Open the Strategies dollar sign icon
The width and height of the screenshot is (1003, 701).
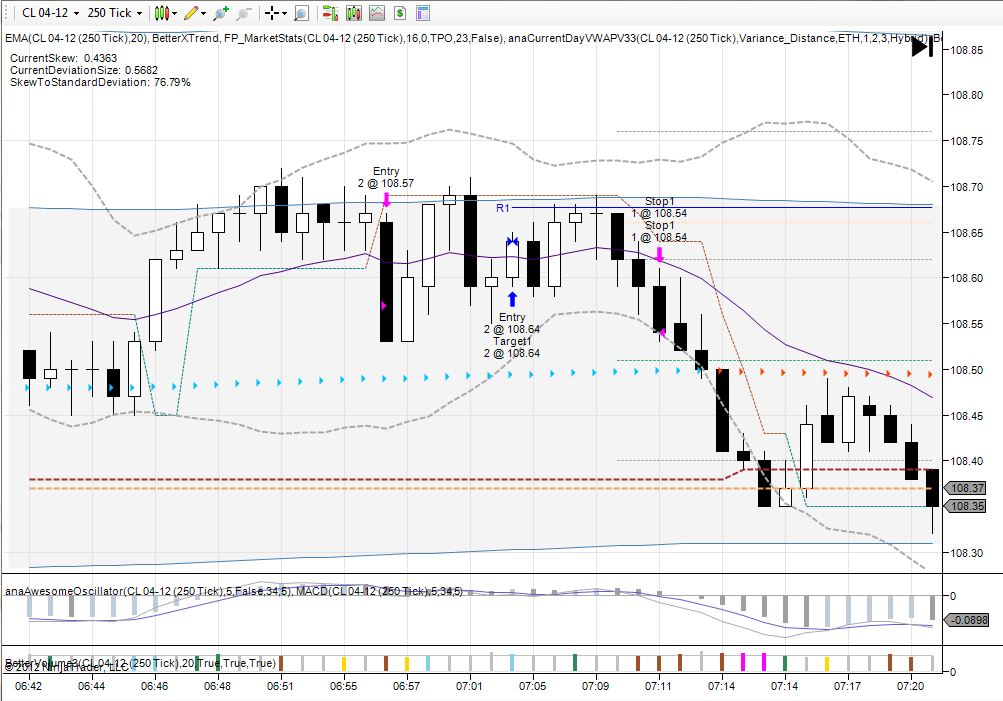click(x=400, y=13)
